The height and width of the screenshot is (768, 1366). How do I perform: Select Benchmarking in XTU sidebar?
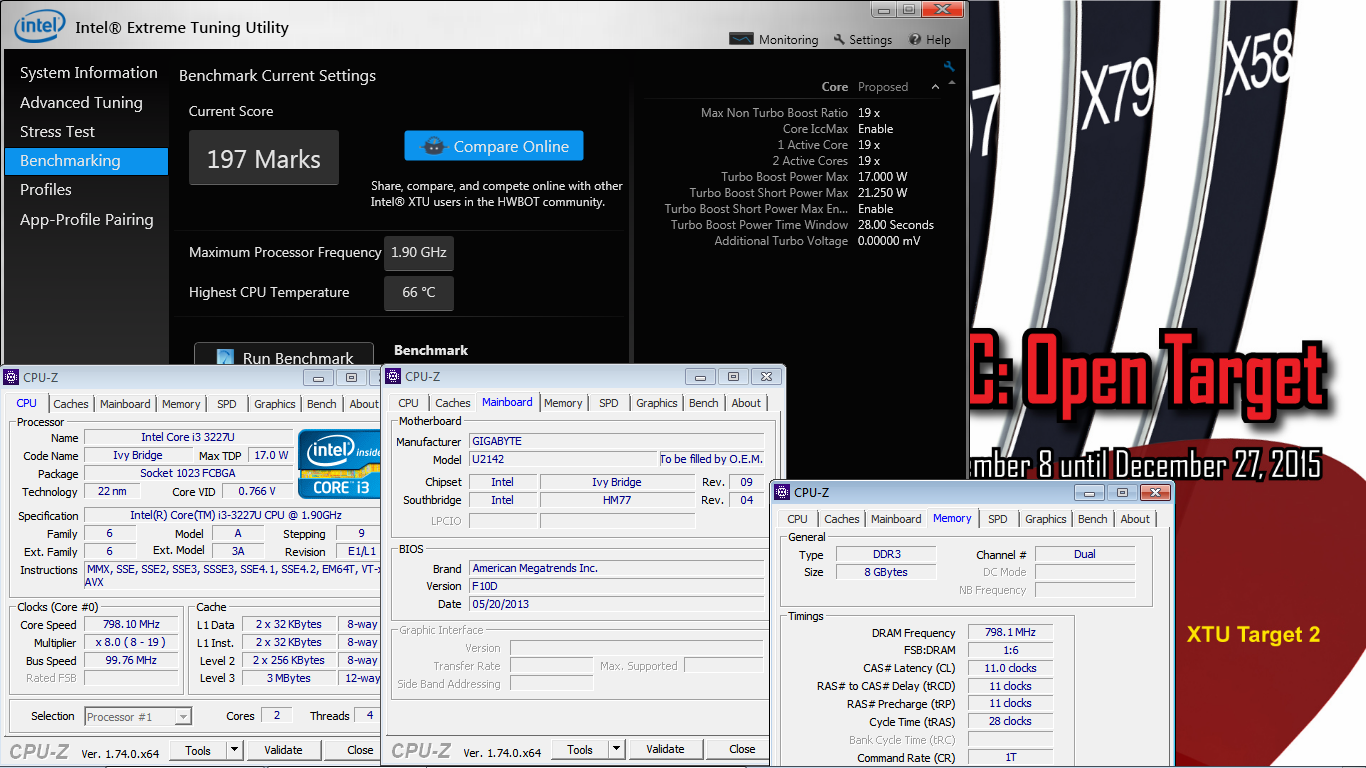[x=87, y=161]
